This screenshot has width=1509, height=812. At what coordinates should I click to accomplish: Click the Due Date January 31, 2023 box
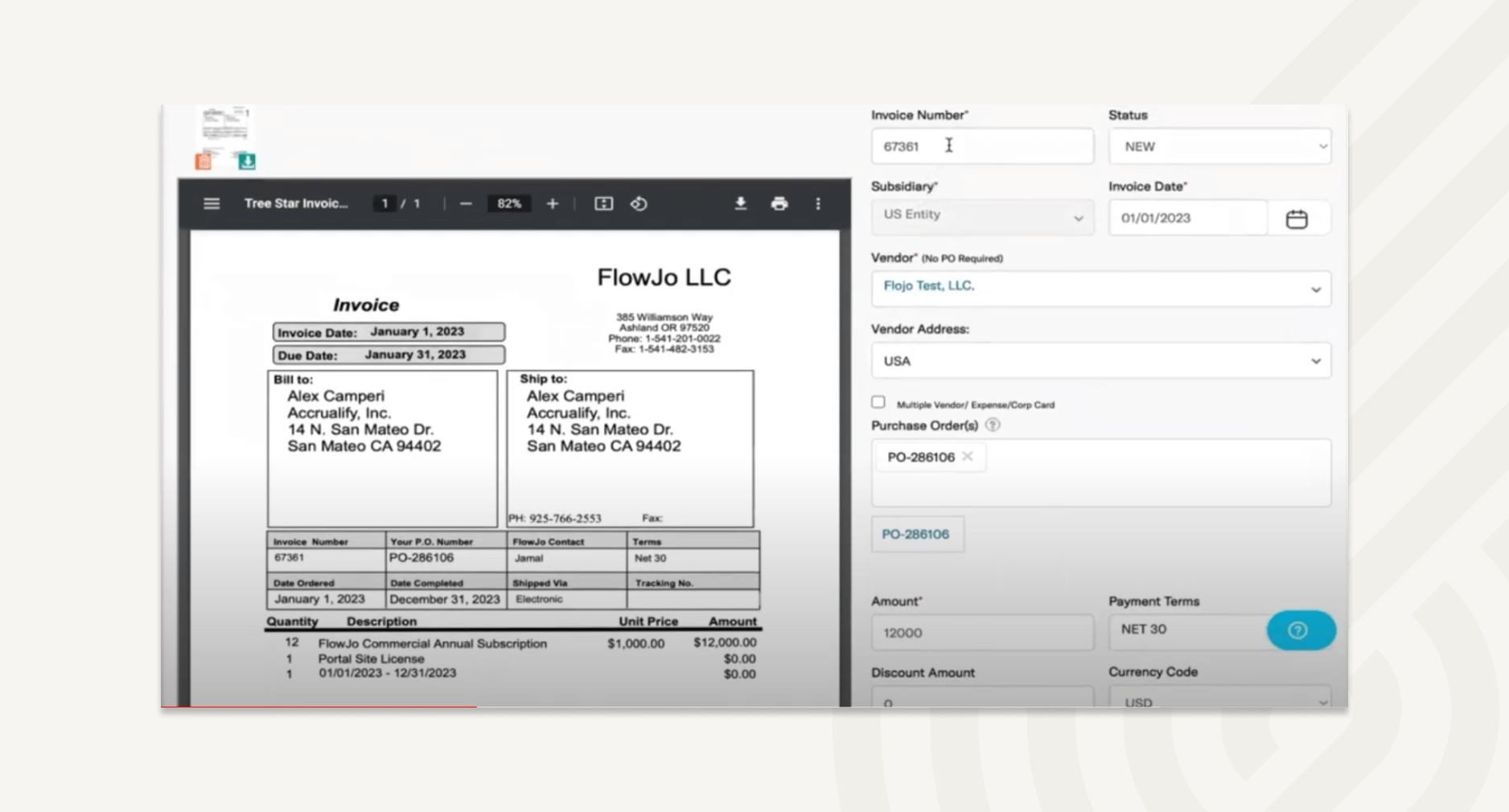tap(389, 355)
